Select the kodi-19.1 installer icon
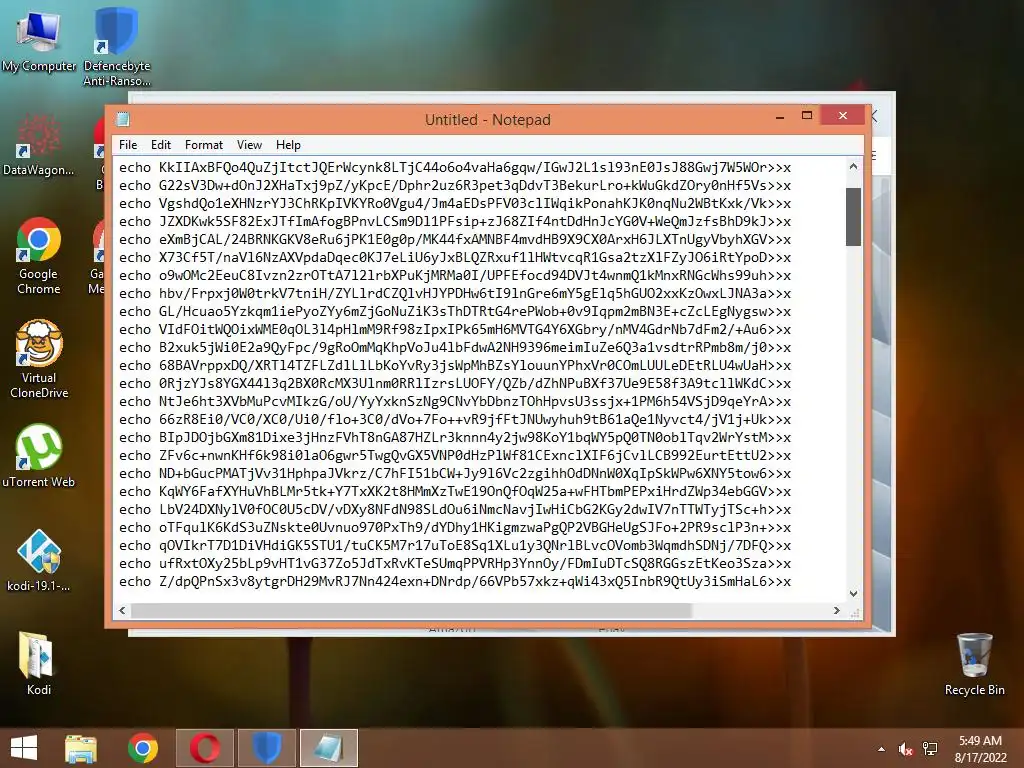The width and height of the screenshot is (1024, 768). (39, 560)
